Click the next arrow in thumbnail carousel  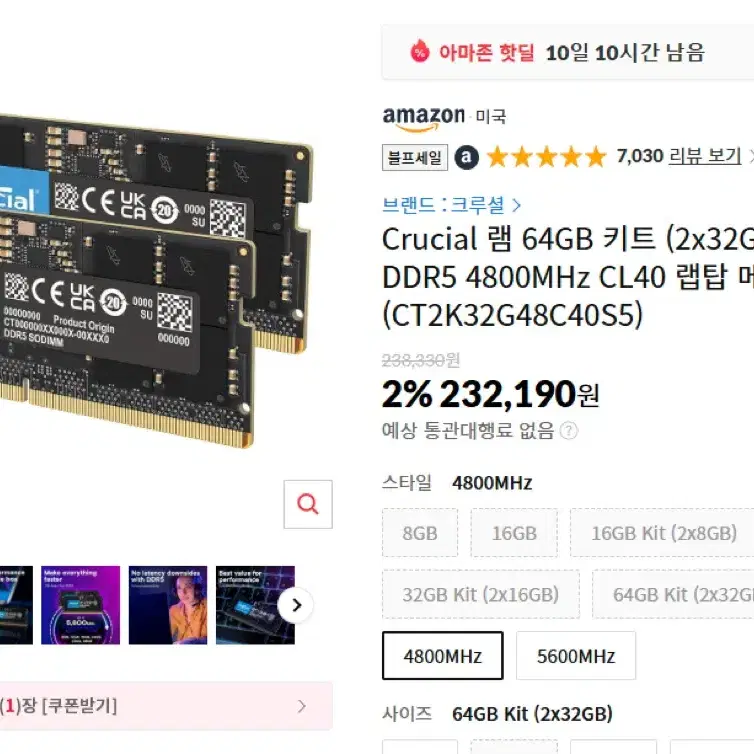coord(296,605)
